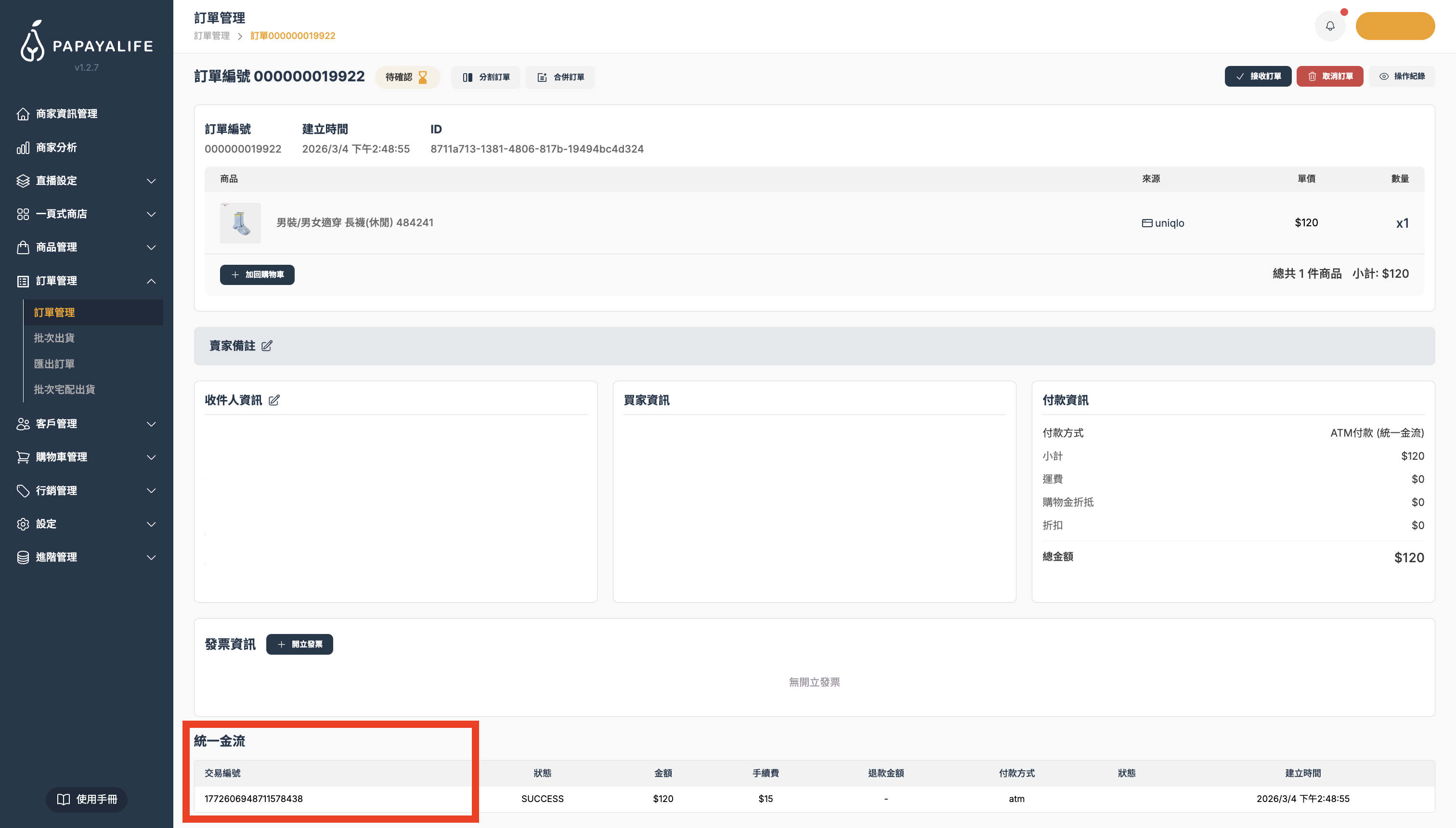Click the hourglass pending status badge
1456x828 pixels.
[x=407, y=78]
